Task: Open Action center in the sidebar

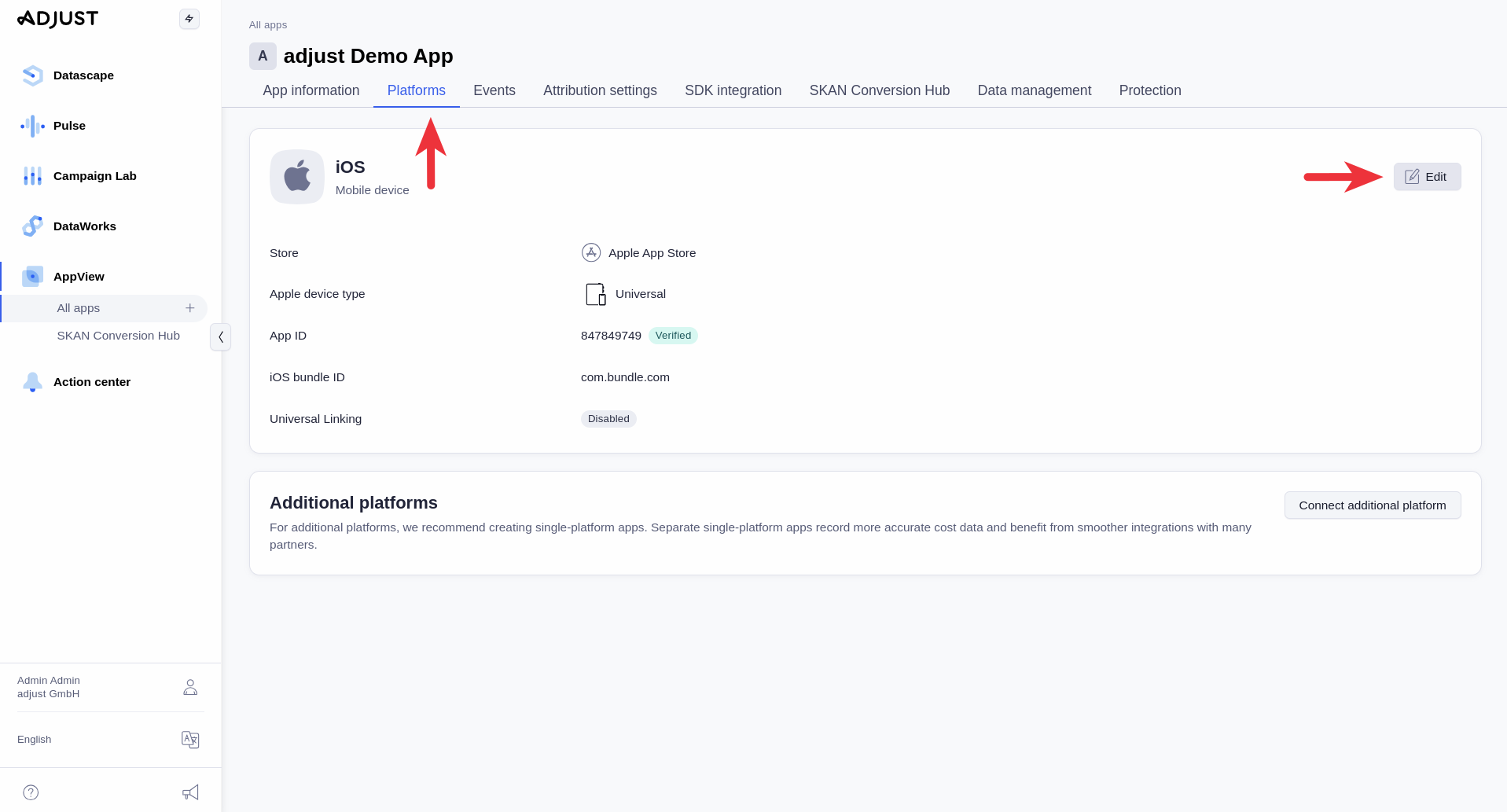Action: pos(92,382)
